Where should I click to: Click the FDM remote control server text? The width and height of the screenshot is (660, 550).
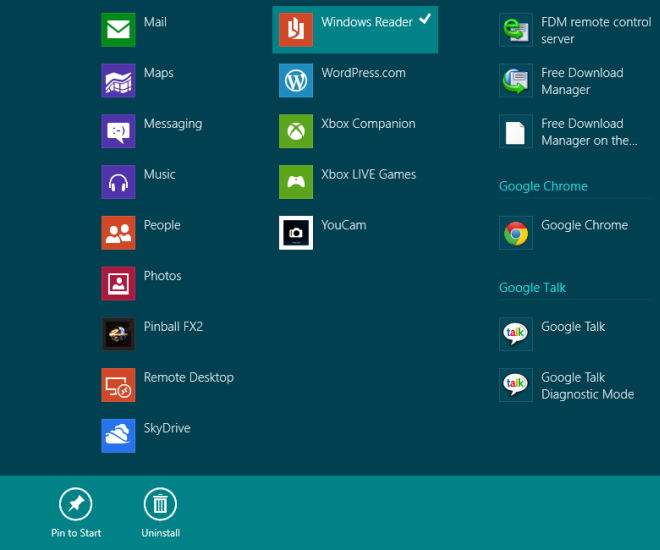596,30
